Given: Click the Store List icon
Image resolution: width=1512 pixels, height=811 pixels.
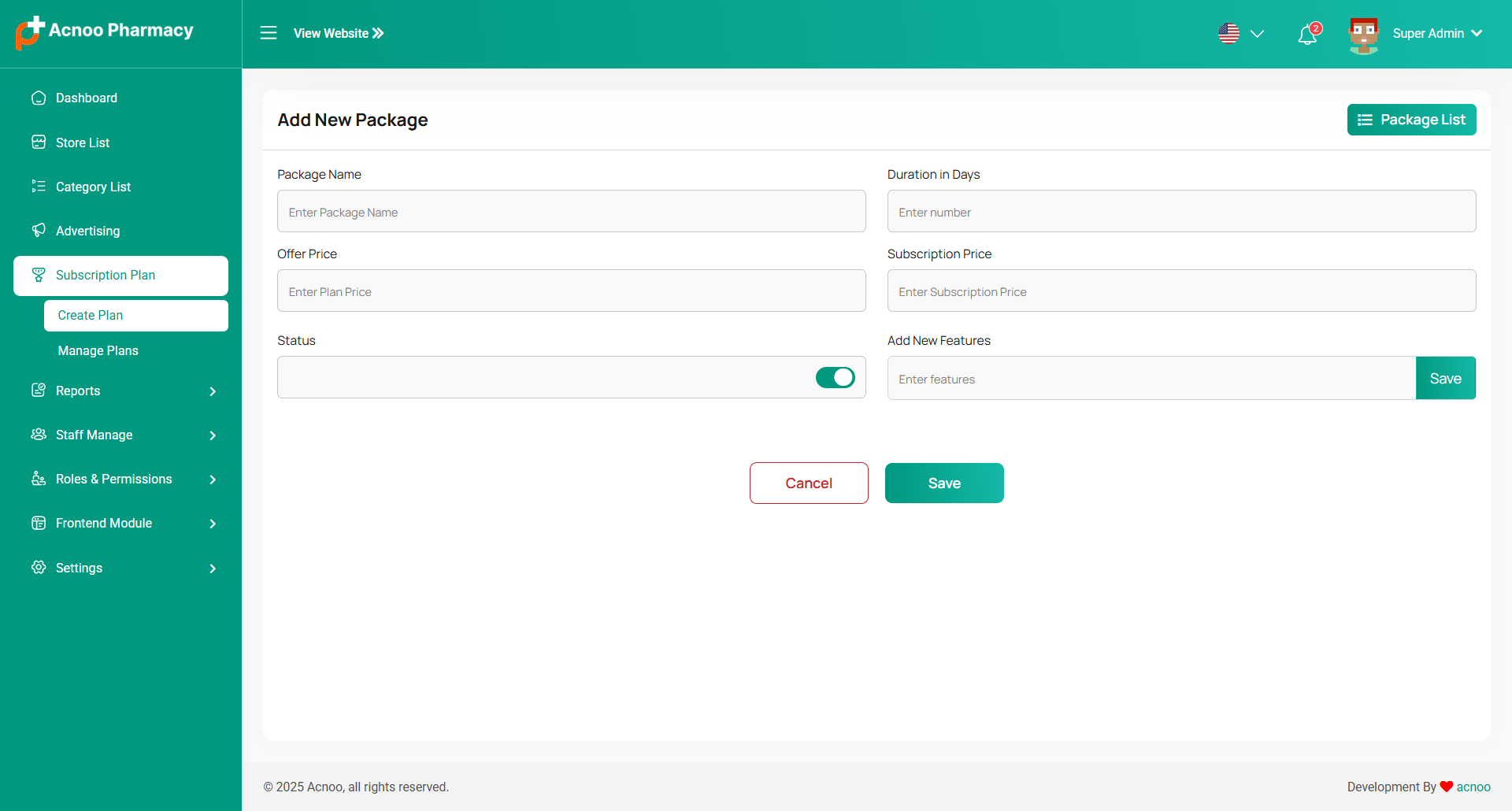Looking at the screenshot, I should 39,143.
